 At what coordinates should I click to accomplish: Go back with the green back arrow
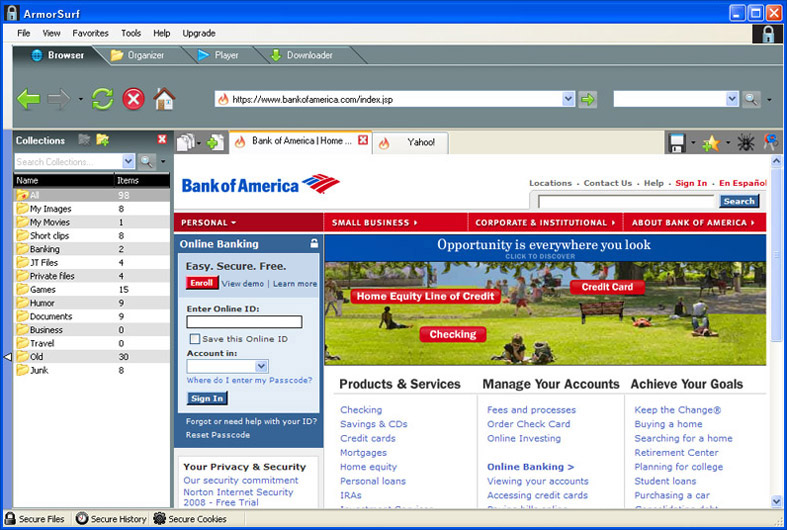pos(28,99)
